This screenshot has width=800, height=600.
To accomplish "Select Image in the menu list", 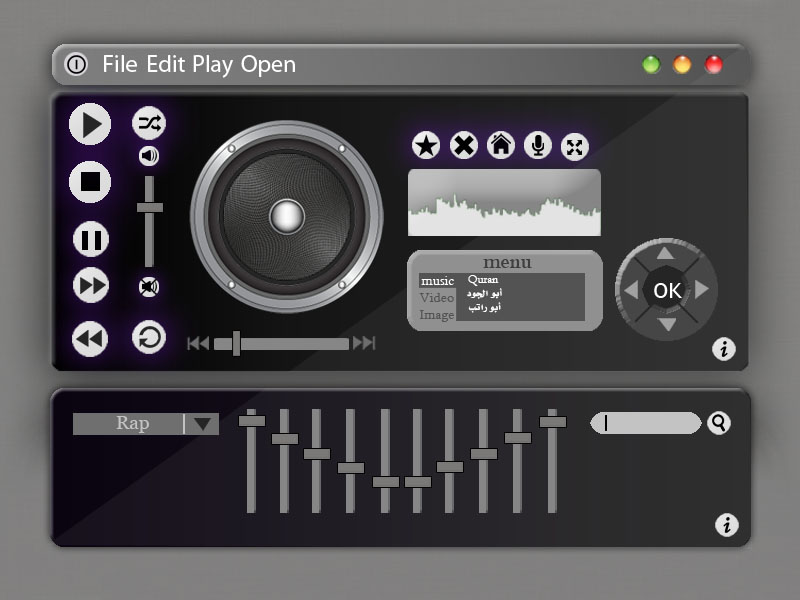I will 437,315.
